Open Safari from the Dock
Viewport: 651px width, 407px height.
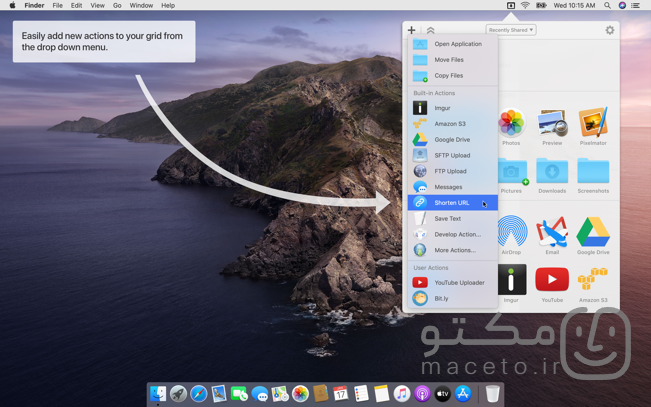point(198,393)
